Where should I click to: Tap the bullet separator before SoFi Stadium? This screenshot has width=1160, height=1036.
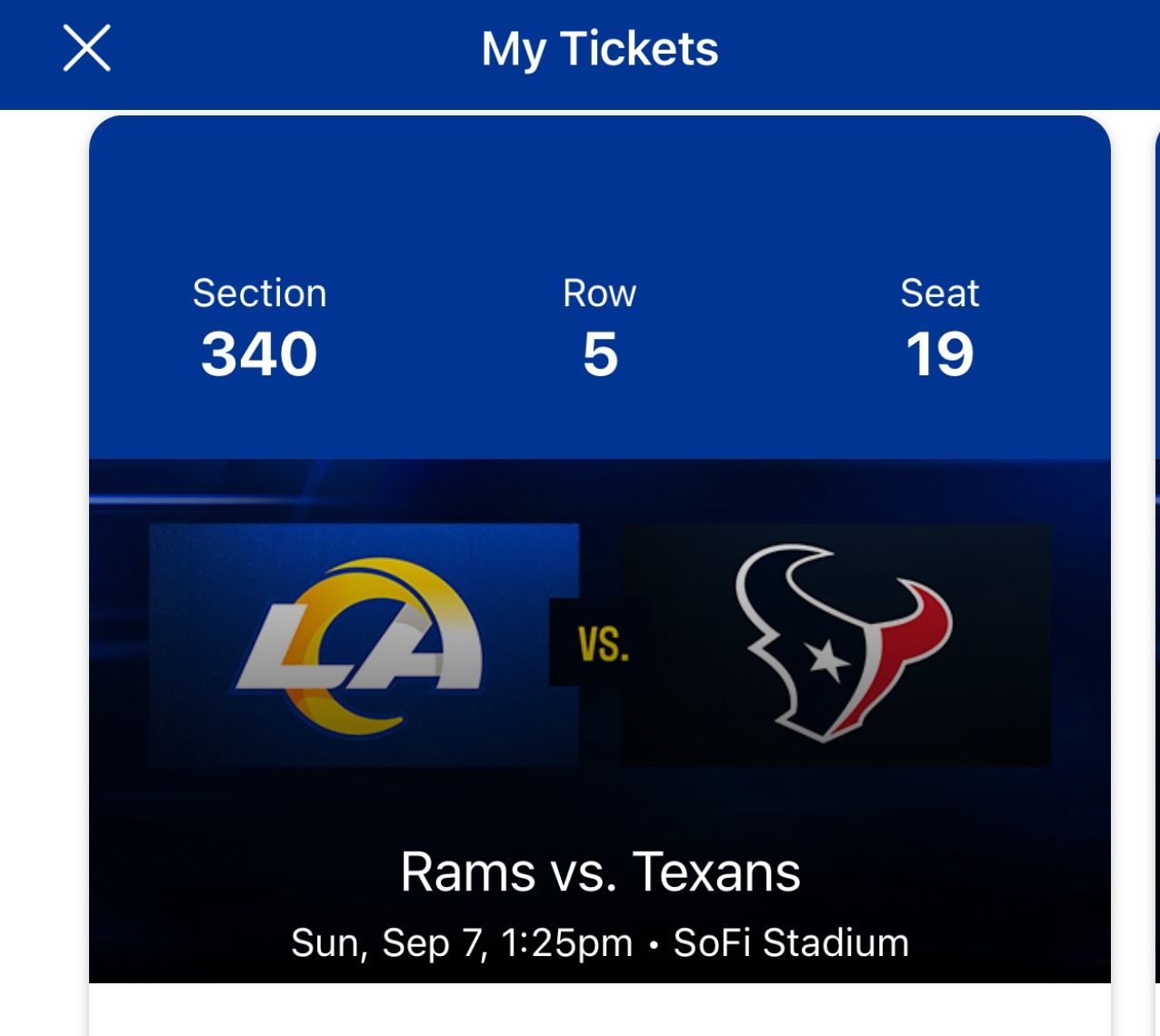653,945
